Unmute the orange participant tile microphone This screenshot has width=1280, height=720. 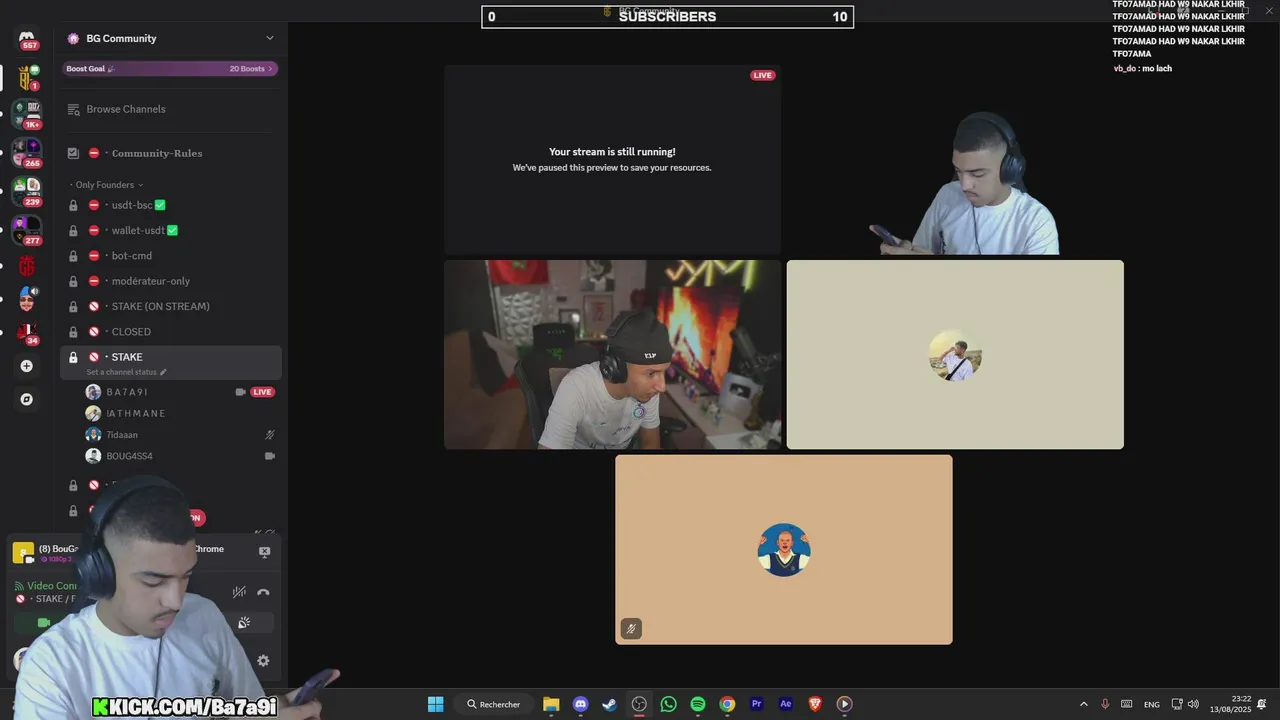pyautogui.click(x=631, y=629)
